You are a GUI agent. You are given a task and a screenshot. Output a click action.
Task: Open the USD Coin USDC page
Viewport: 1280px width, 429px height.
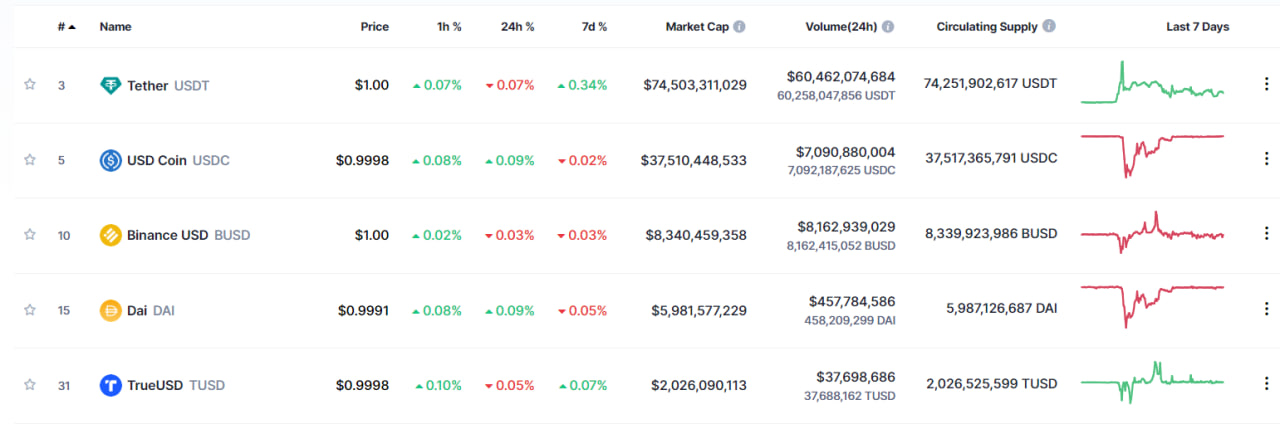pos(178,160)
